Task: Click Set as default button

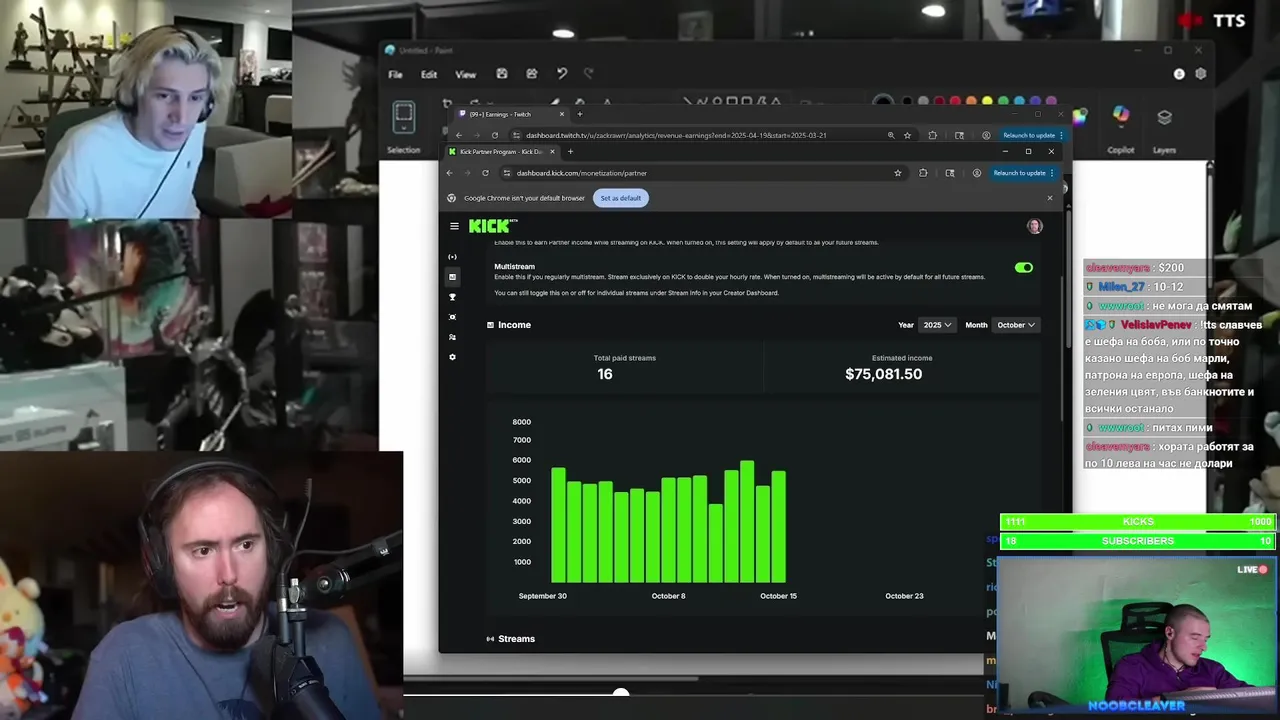Action: pyautogui.click(x=621, y=198)
